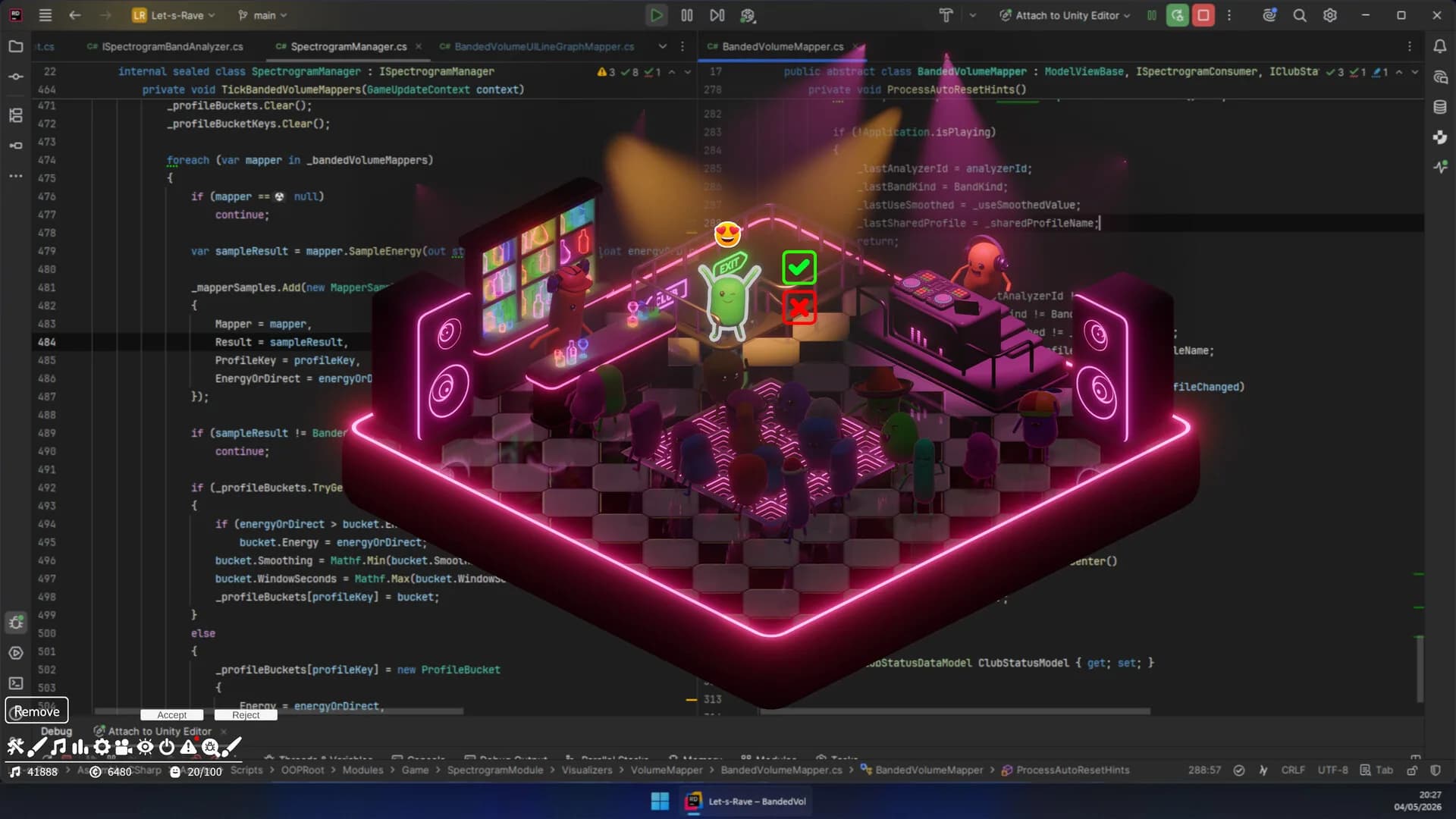Click BandedVolumeMapper.cs in the breadcrumb

[x=781, y=770]
